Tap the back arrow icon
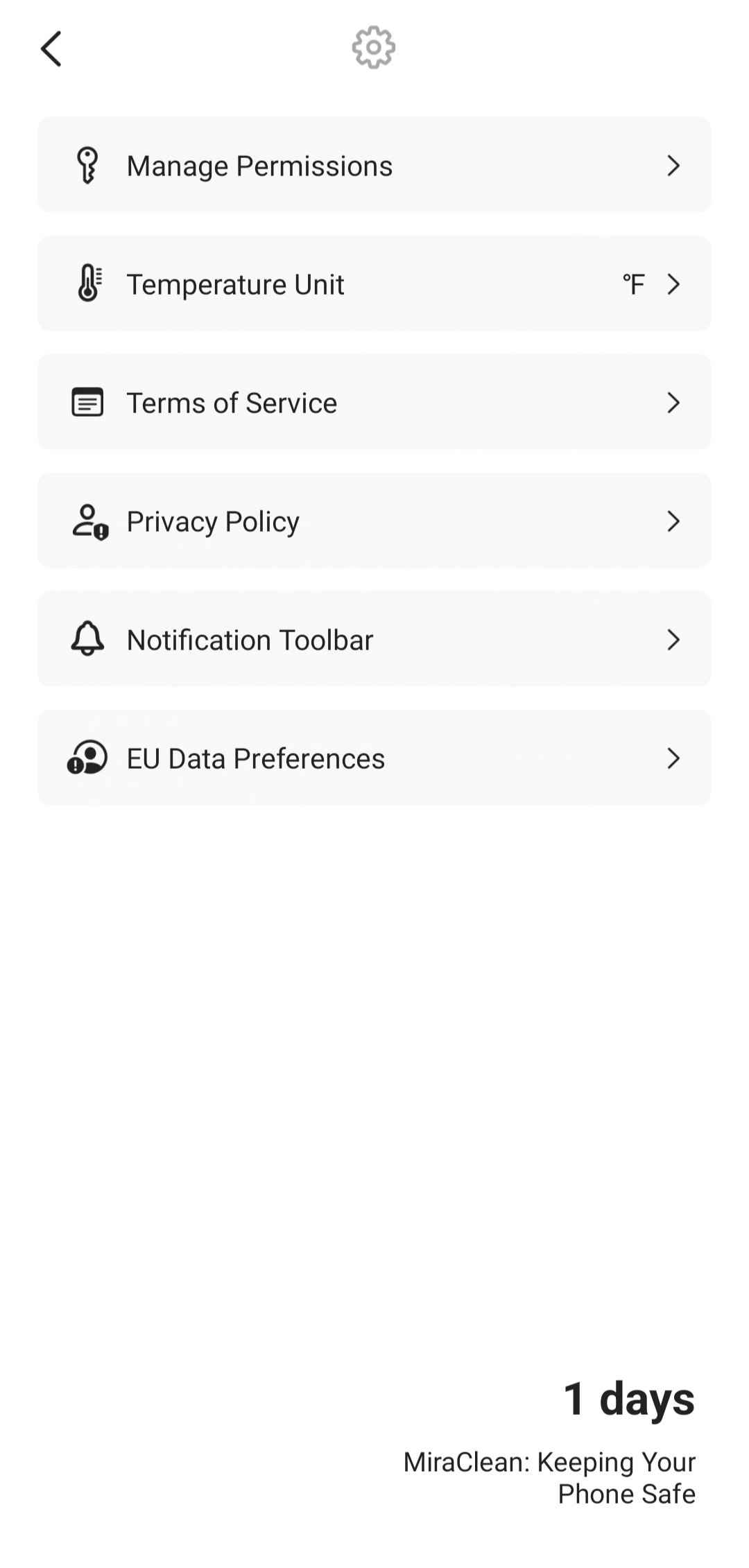This screenshot has width=749, height=1568. tap(51, 49)
